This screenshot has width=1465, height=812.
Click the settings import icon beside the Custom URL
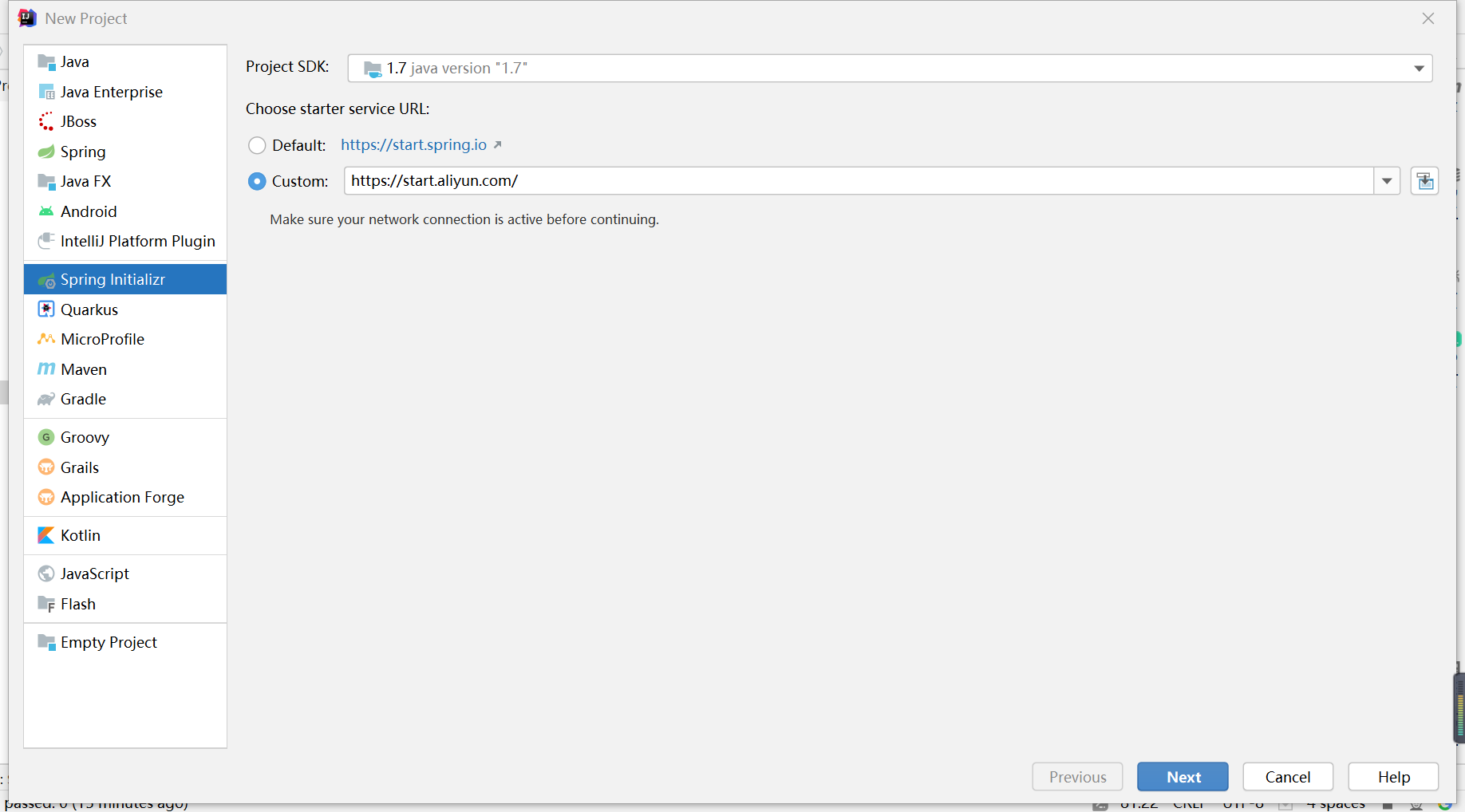[x=1425, y=181]
